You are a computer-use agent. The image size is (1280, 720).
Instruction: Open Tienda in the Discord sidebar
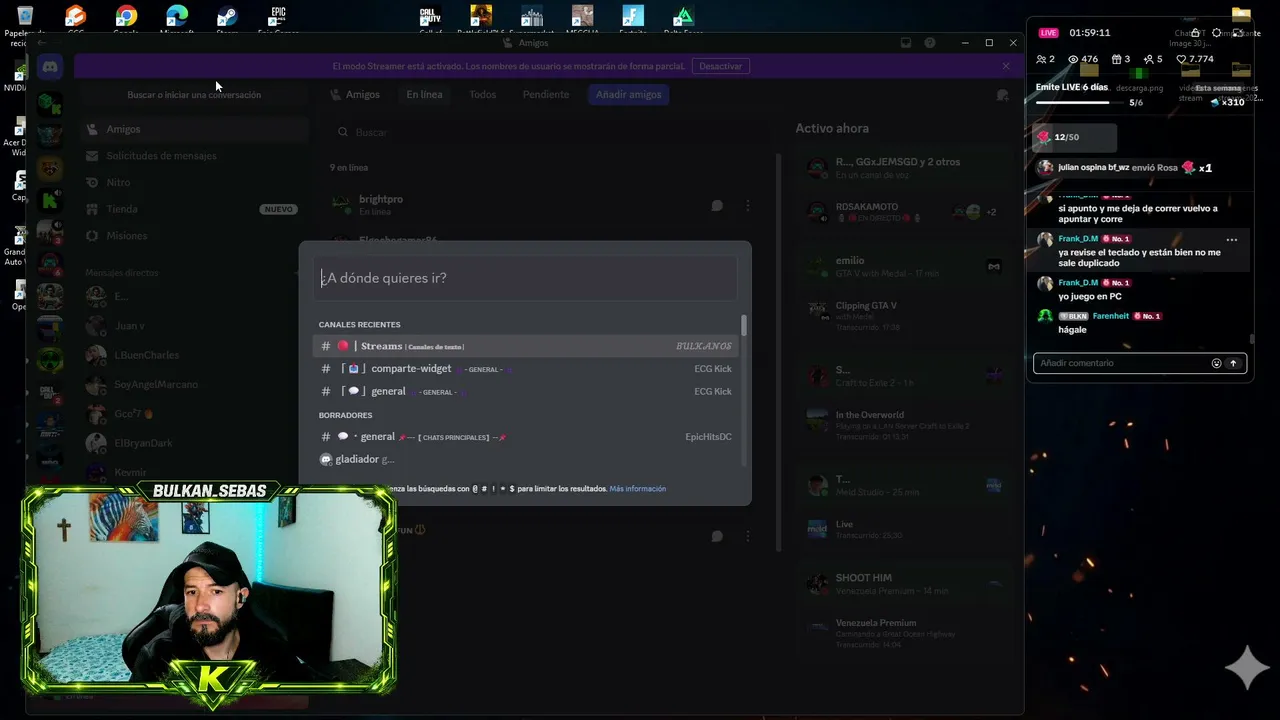pyautogui.click(x=195, y=209)
